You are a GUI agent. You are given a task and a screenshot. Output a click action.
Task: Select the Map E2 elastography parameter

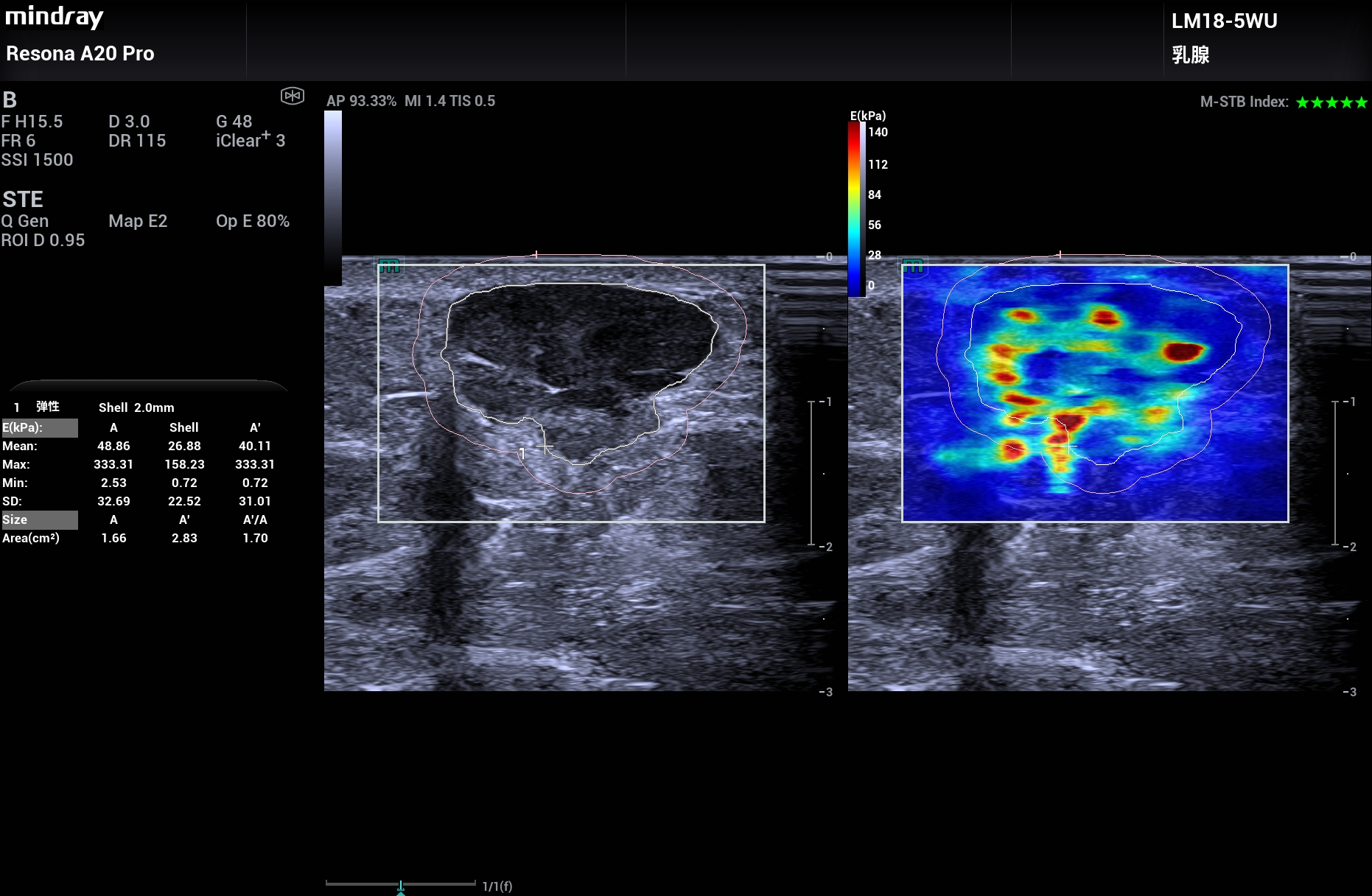tap(138, 221)
